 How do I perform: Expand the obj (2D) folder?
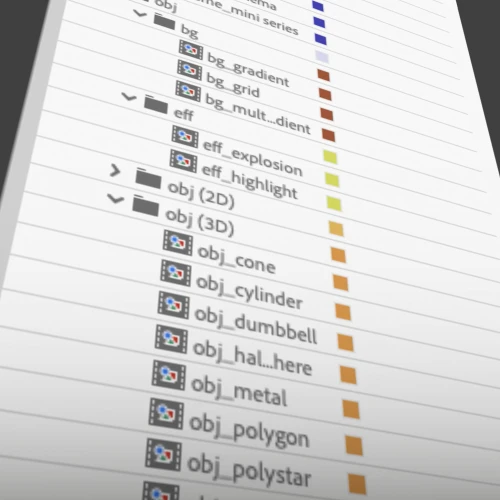click(115, 171)
